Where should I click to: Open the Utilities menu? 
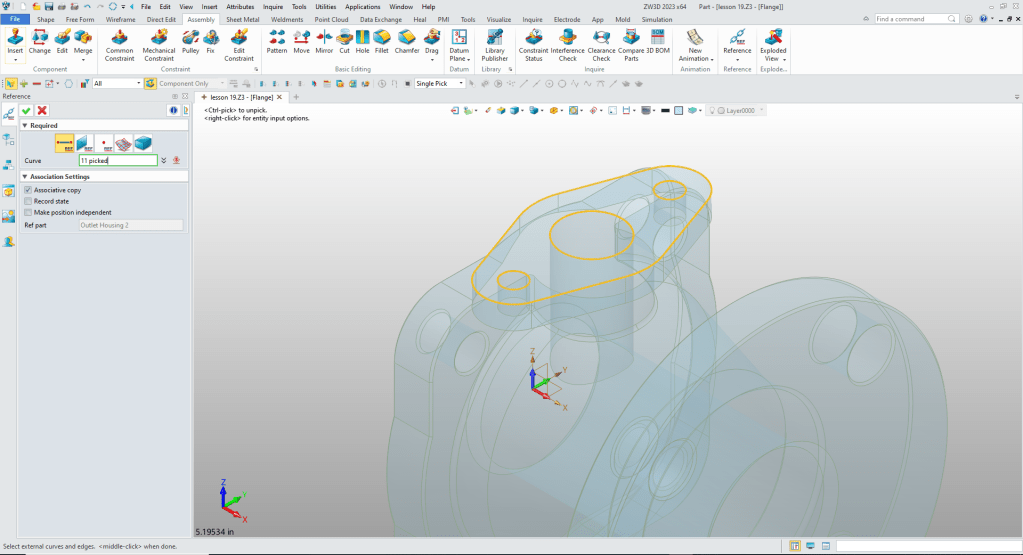tap(325, 6)
